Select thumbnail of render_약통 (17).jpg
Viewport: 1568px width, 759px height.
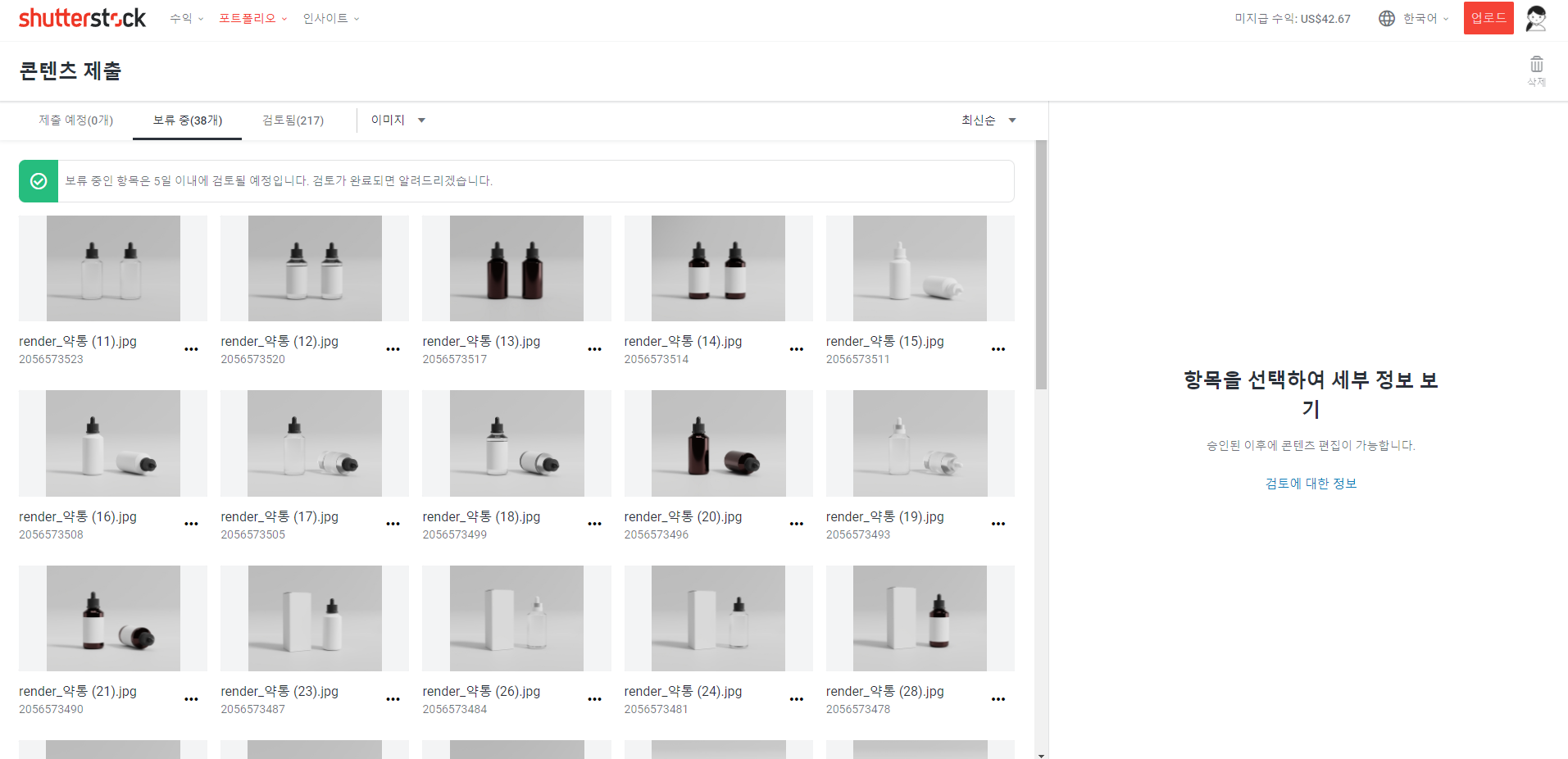click(315, 443)
